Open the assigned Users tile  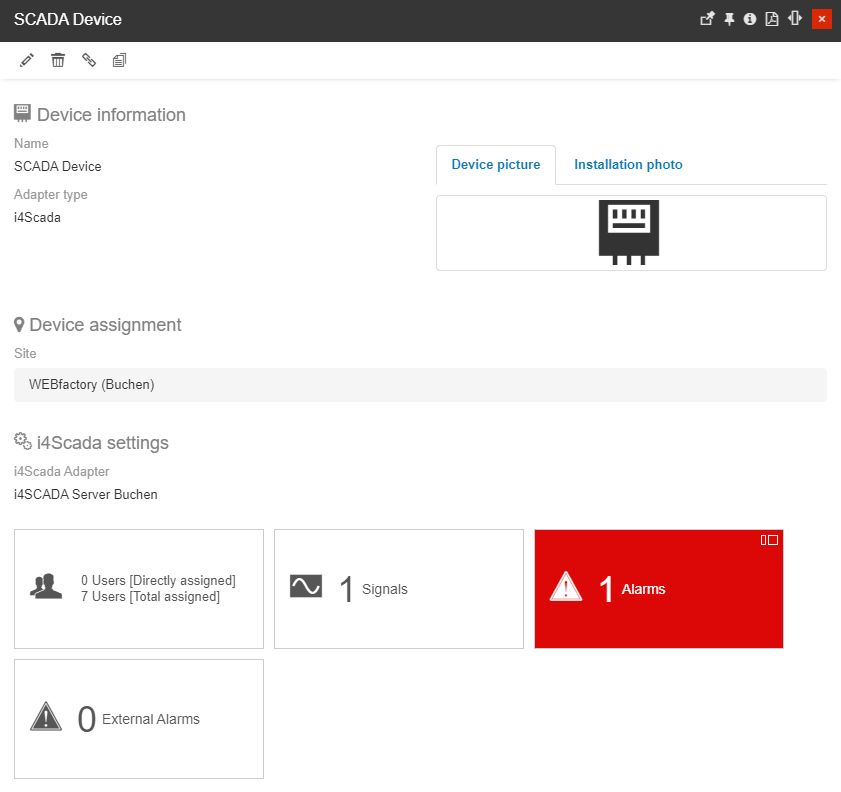(x=139, y=589)
